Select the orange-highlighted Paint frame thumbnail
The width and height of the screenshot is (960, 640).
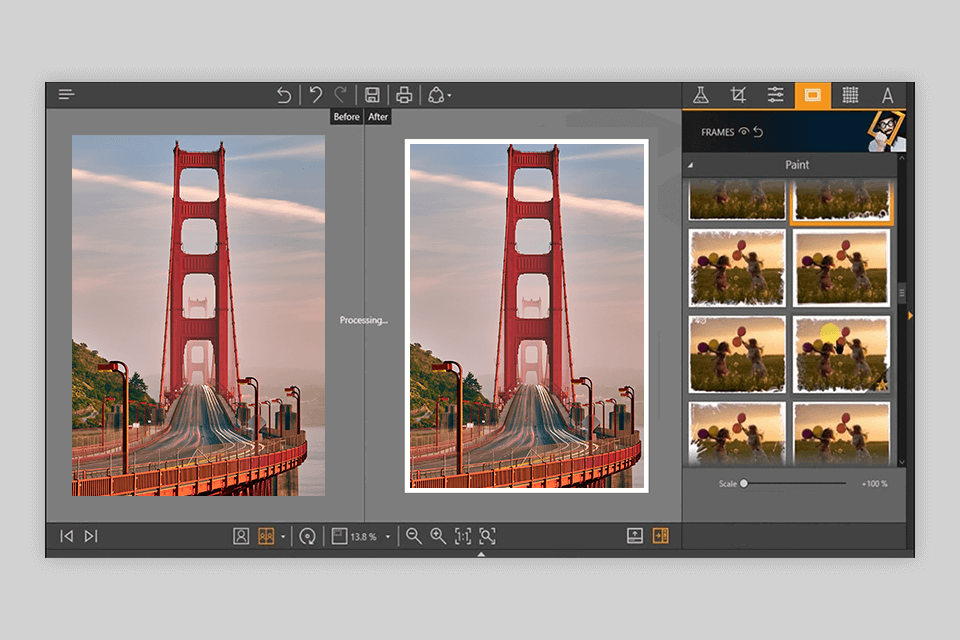tap(841, 200)
